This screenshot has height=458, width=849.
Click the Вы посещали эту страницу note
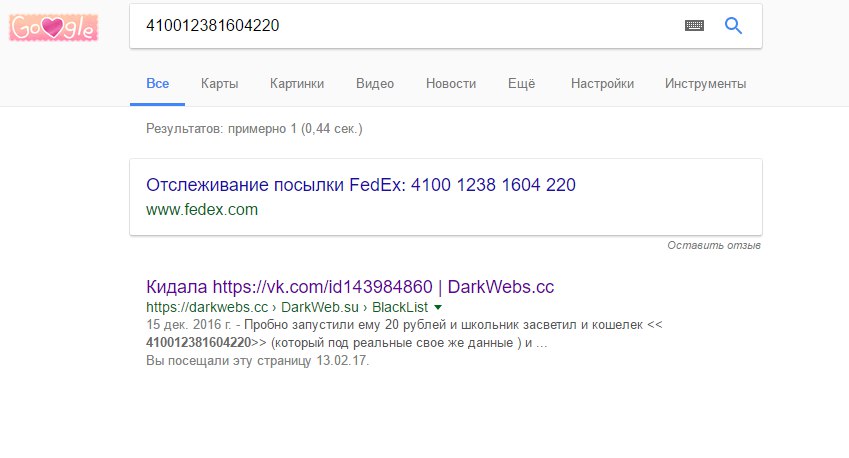coord(257,361)
